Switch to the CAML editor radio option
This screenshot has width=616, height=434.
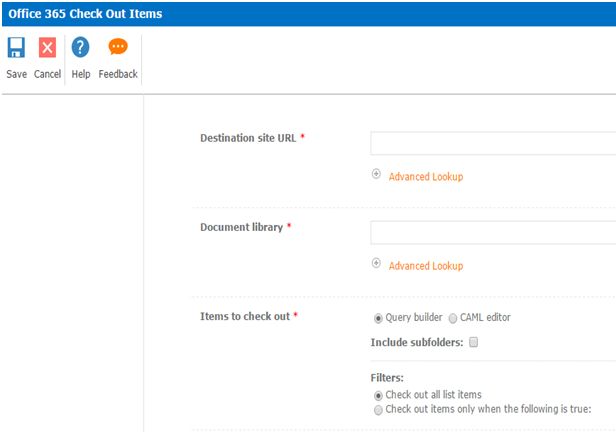pos(453,319)
